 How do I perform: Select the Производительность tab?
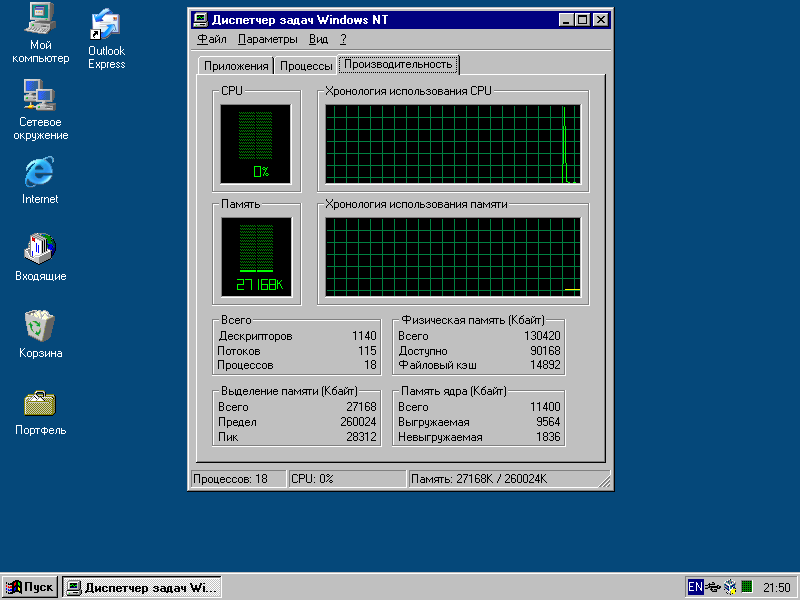[398, 64]
